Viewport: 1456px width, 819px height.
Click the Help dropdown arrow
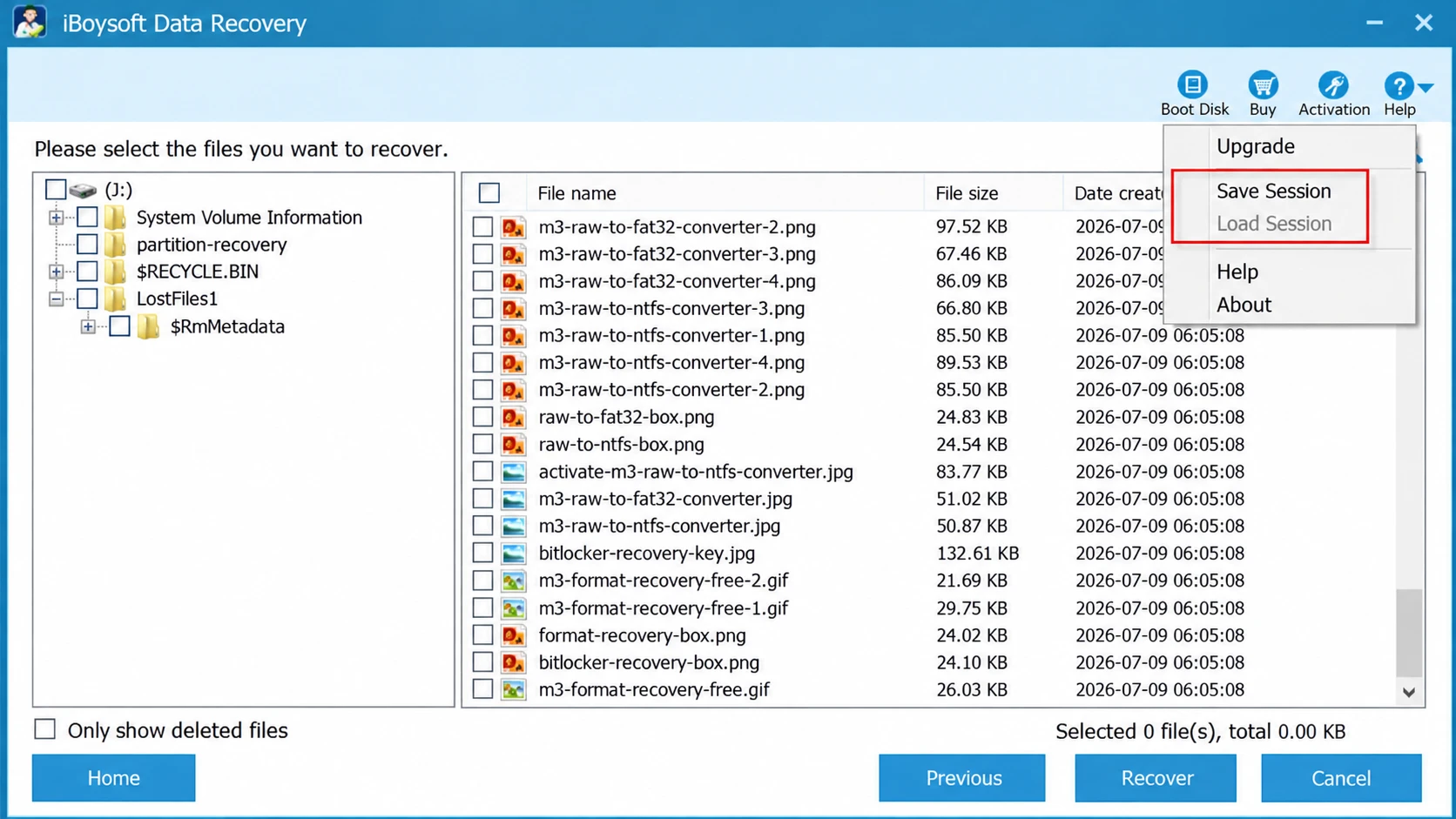point(1426,87)
